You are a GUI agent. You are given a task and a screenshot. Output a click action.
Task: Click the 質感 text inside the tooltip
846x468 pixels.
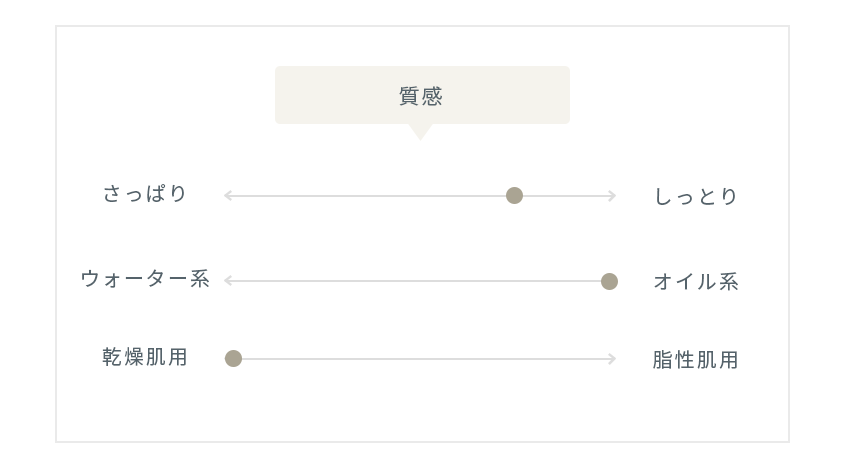tap(421, 96)
